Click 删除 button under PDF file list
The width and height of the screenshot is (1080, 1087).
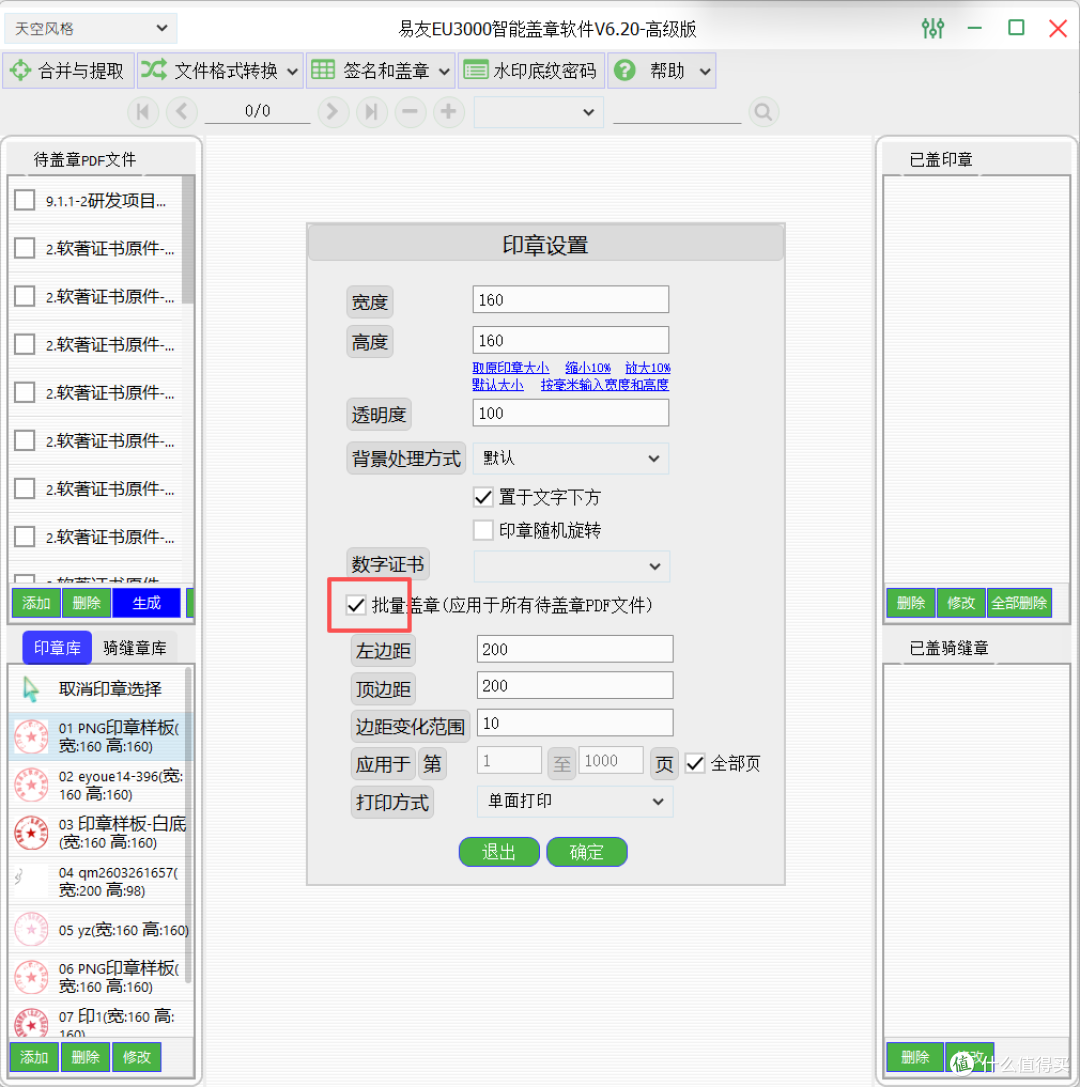[87, 602]
